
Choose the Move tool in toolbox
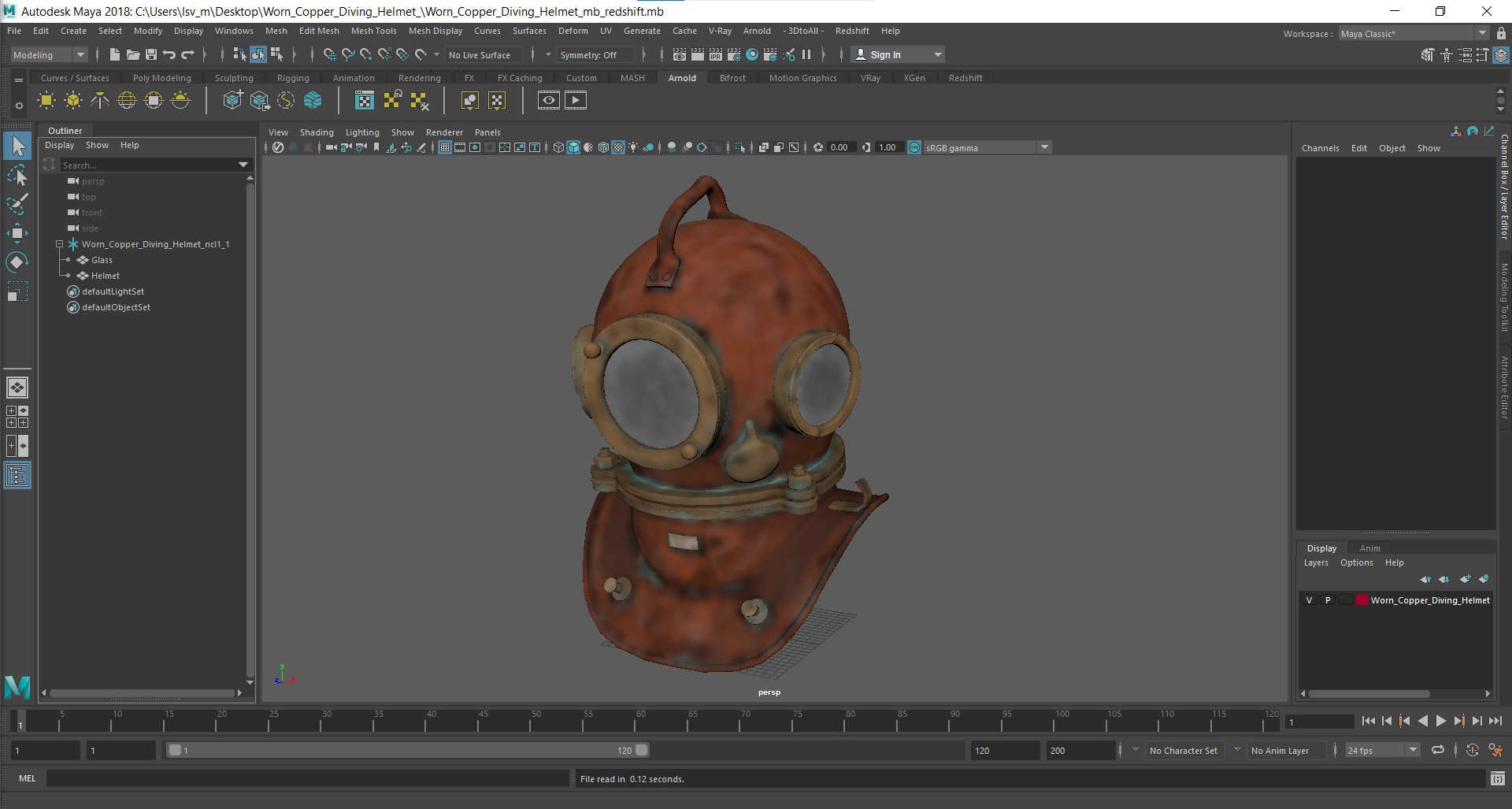17,233
